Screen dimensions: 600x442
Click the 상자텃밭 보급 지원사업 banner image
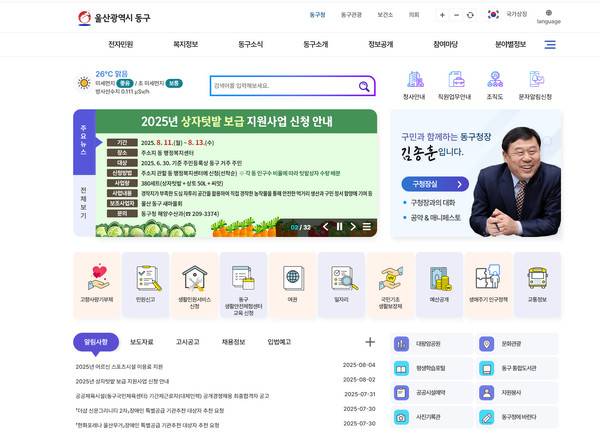click(236, 173)
